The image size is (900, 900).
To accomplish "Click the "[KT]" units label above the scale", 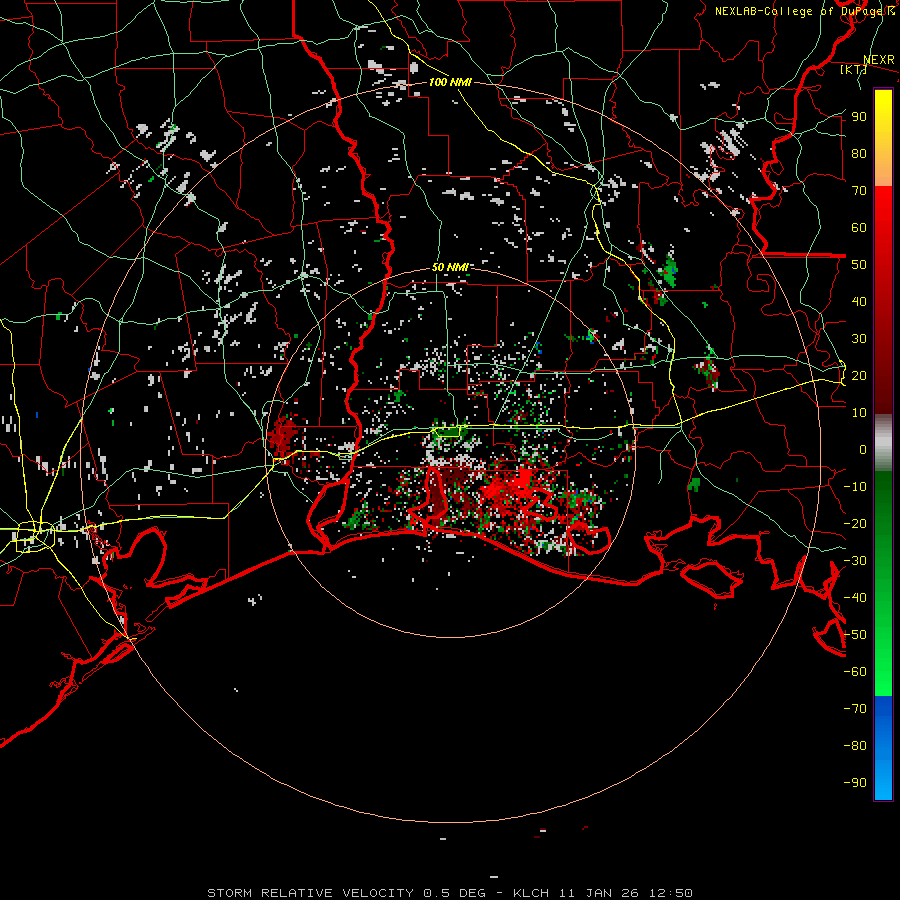I will tap(853, 69).
